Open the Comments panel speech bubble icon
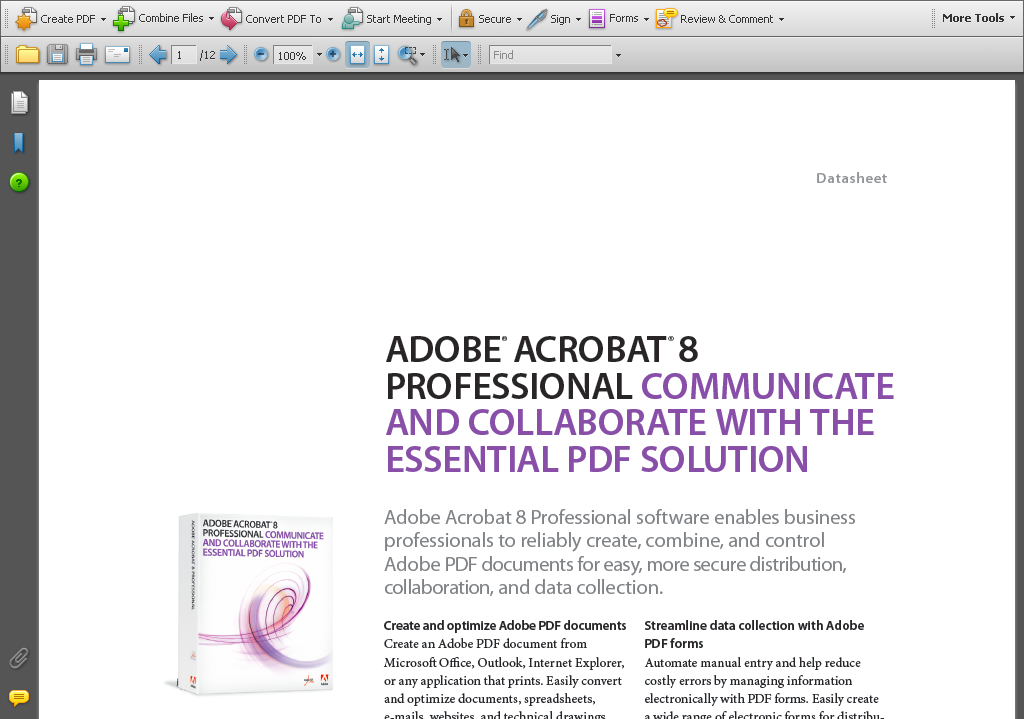 pyautogui.click(x=18, y=697)
